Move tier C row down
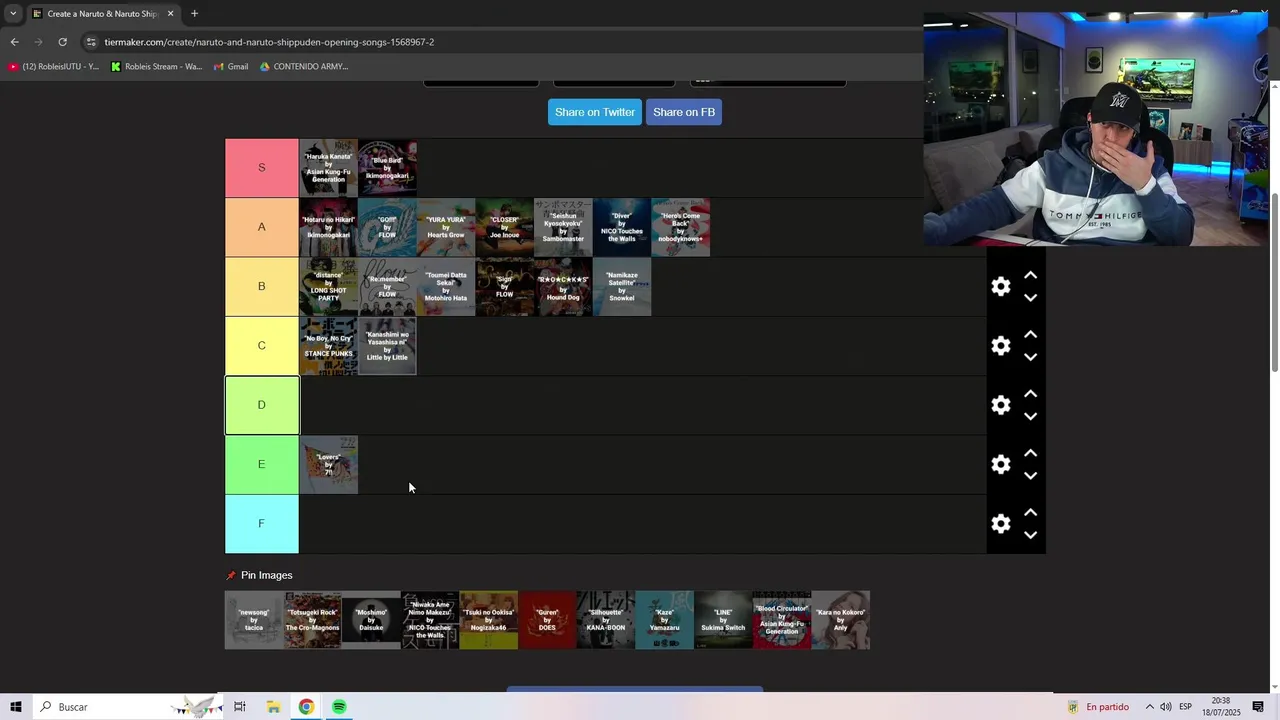 [1030, 357]
